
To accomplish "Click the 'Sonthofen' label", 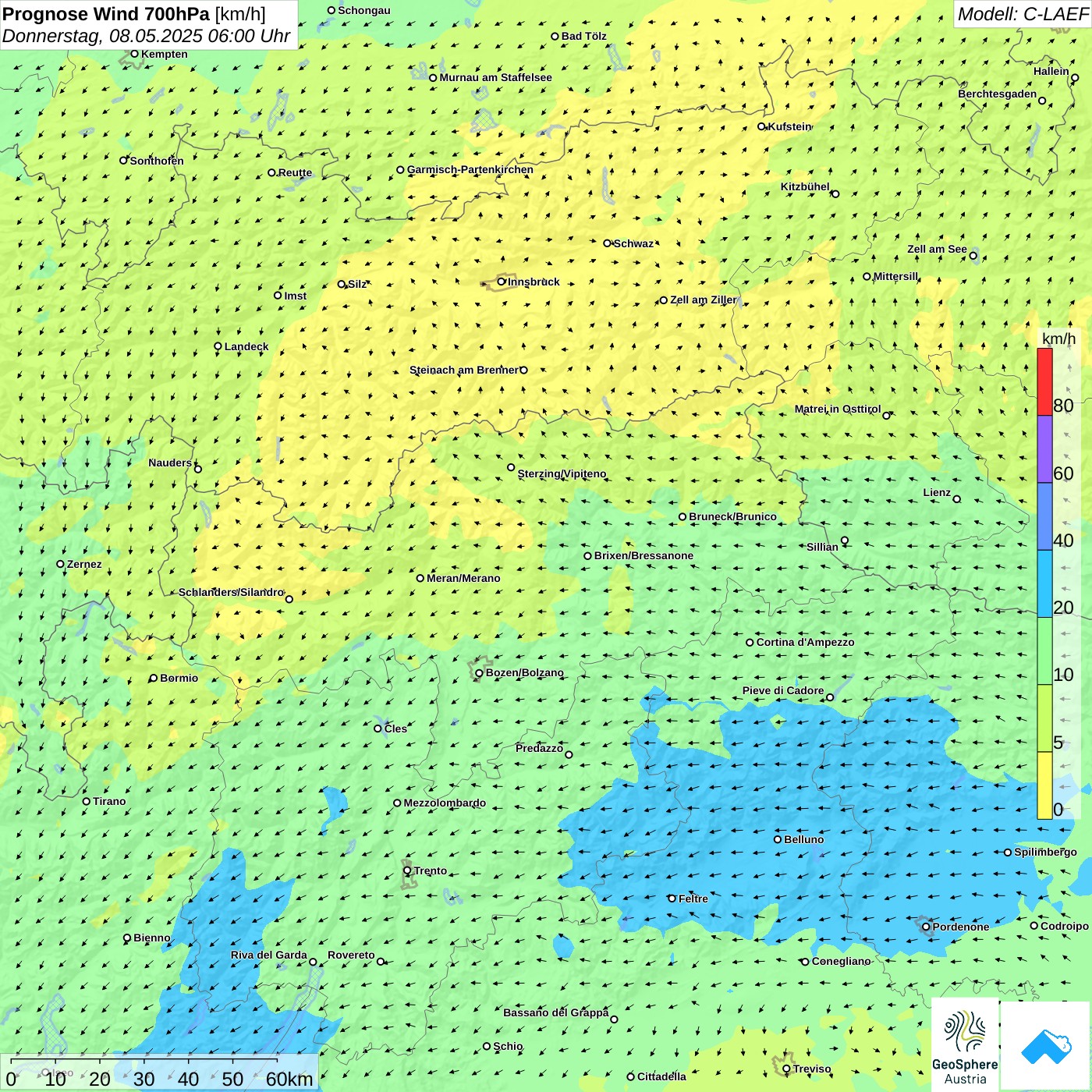I will point(157,161).
